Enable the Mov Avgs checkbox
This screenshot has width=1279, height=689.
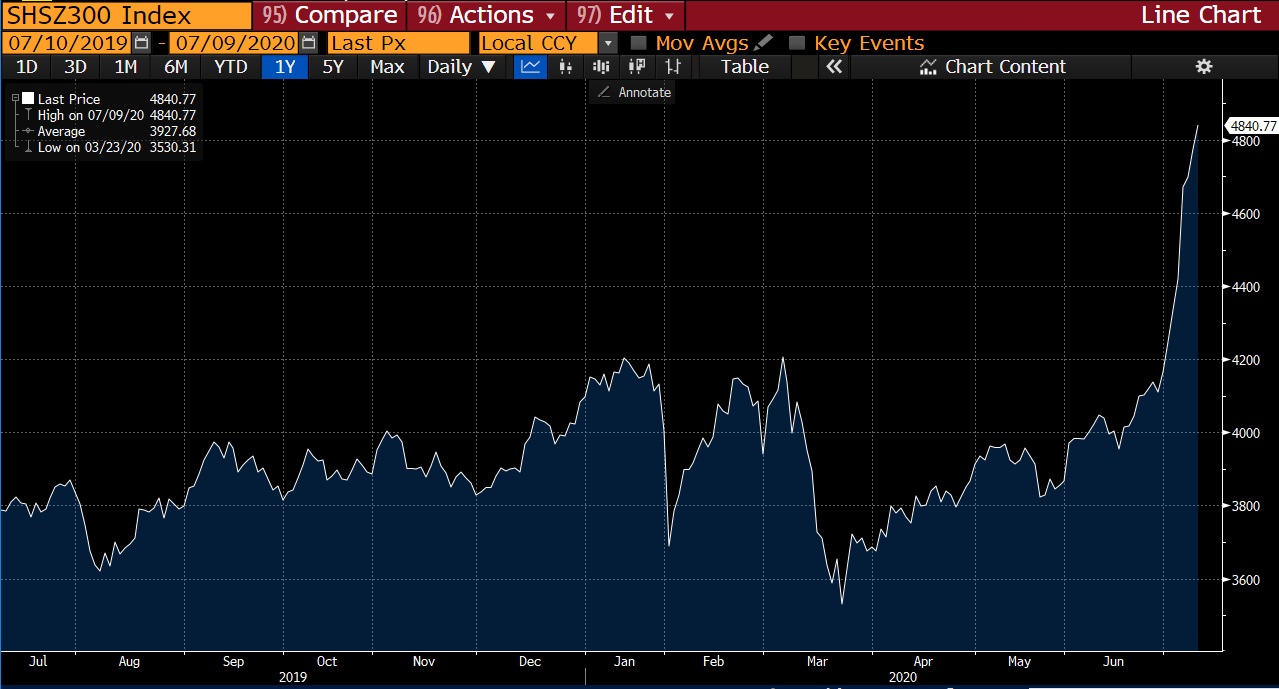coord(638,43)
